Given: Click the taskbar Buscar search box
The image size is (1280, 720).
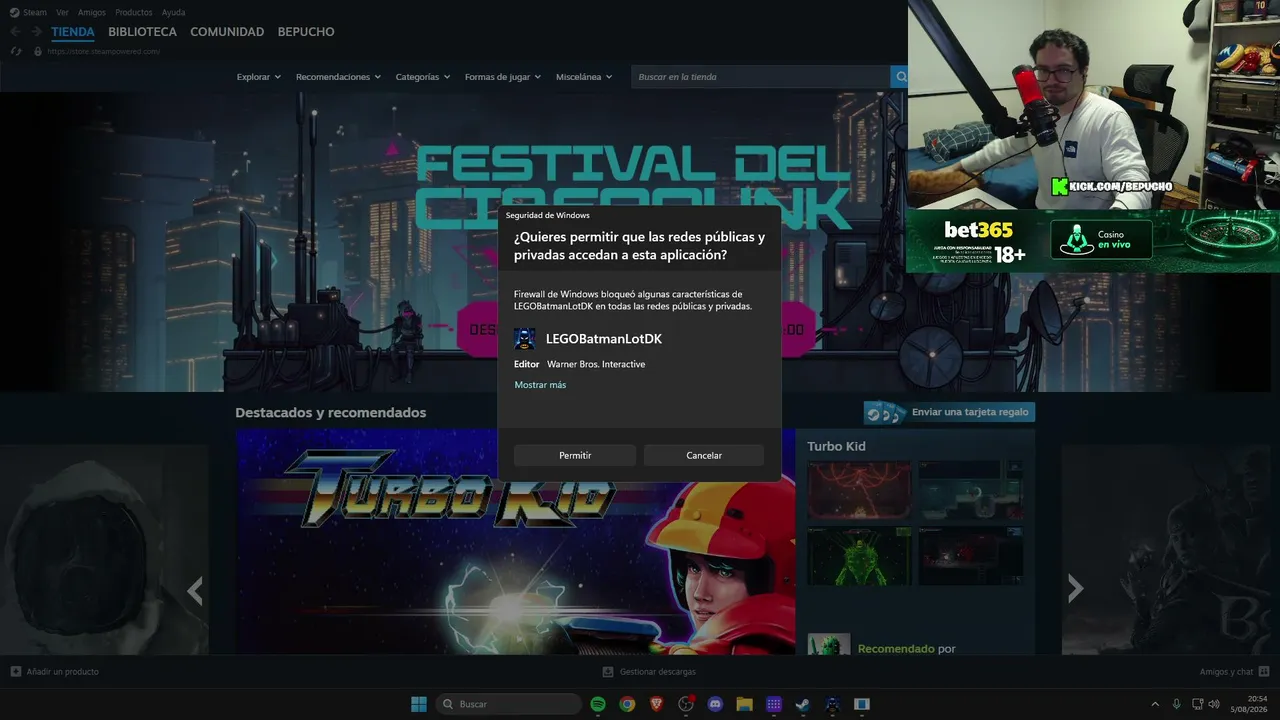Looking at the screenshot, I should tap(509, 704).
